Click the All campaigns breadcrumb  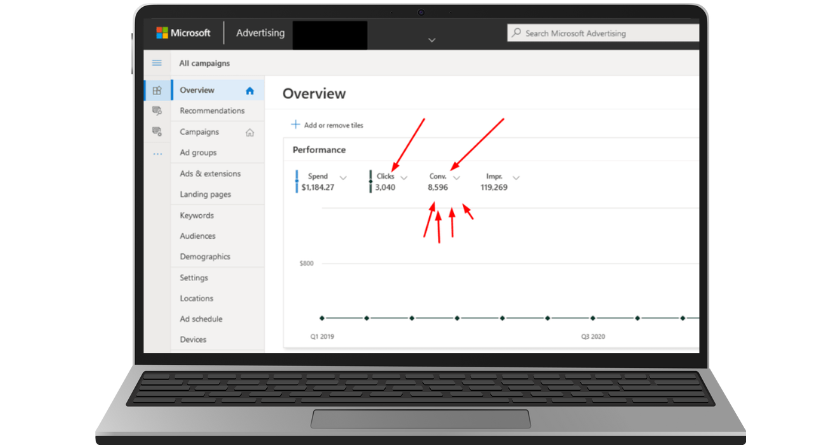204,63
